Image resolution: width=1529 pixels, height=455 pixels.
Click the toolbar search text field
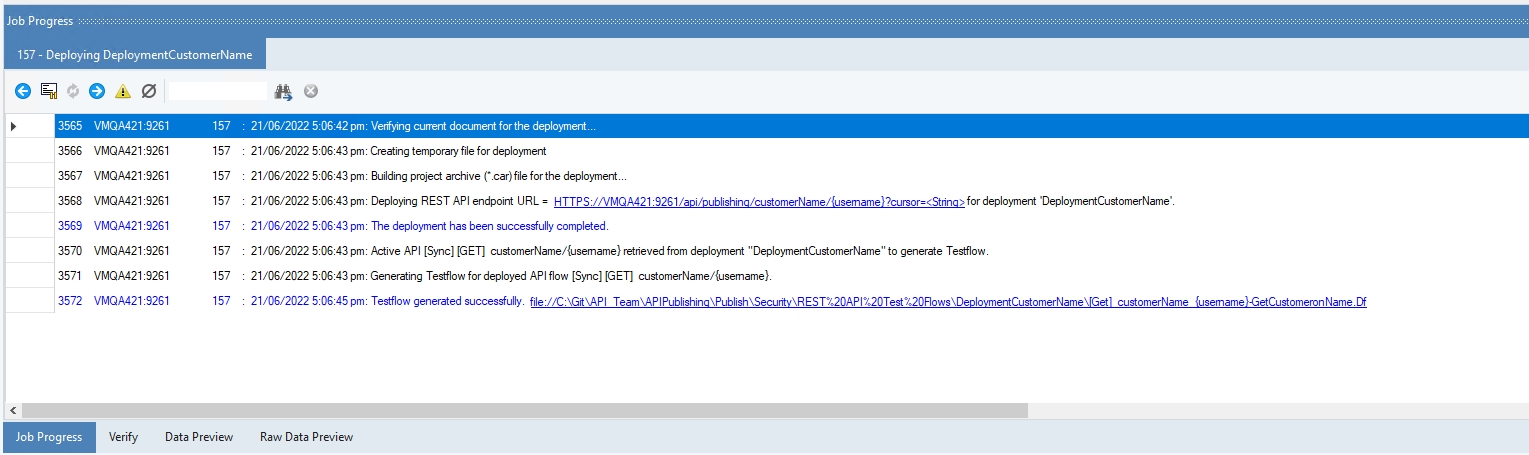pos(218,91)
